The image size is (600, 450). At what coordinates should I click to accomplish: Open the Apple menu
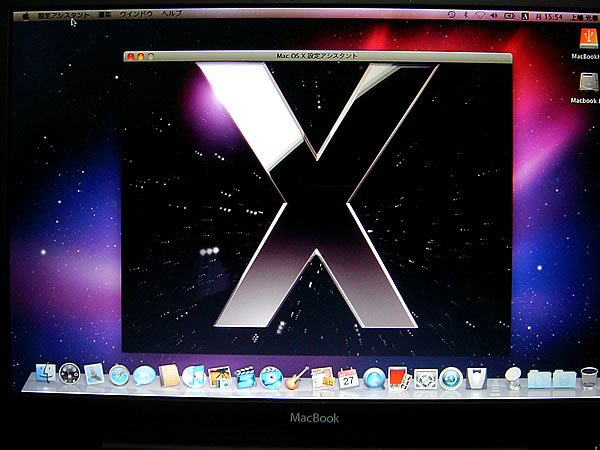[x=26, y=16]
